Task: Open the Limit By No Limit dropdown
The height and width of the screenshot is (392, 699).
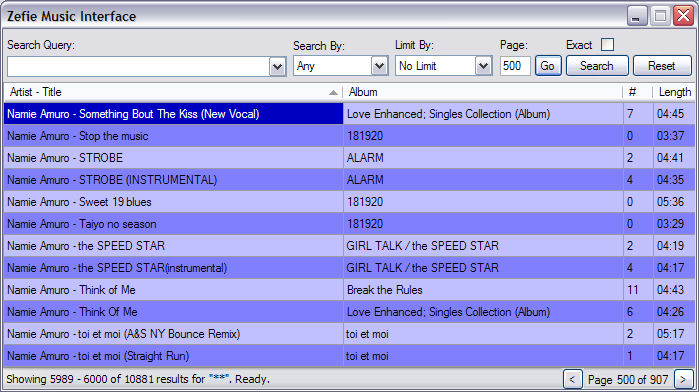Action: (x=483, y=66)
